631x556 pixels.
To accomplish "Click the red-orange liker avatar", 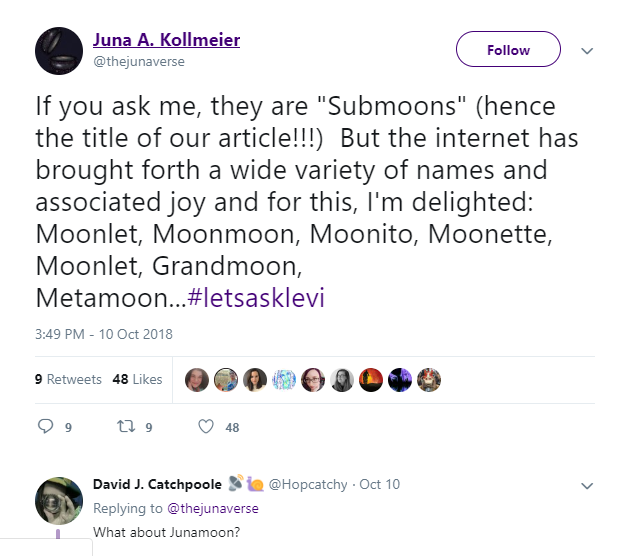I will 371,380.
